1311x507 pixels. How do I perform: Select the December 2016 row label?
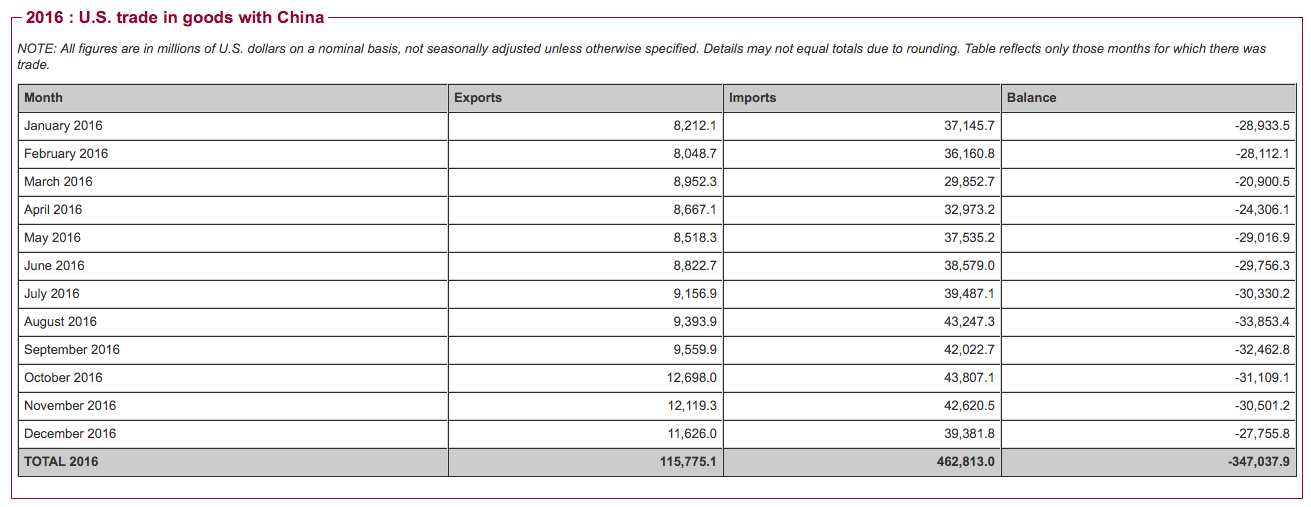(70, 434)
